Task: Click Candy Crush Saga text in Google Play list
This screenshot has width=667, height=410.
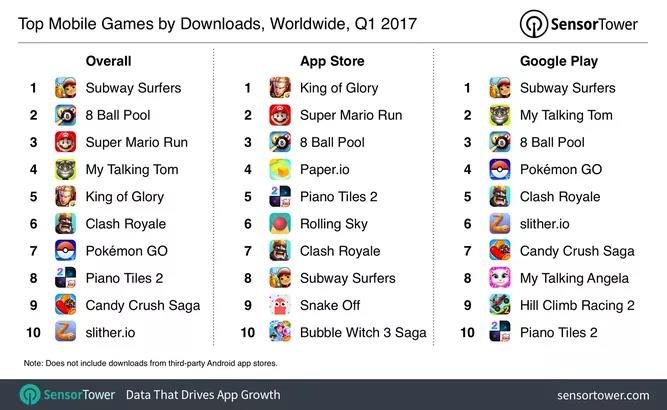Action: [x=577, y=251]
